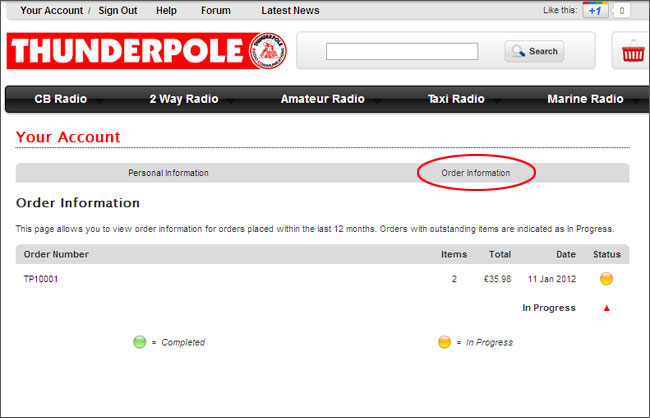Expand the Marine Radio menu
The width and height of the screenshot is (650, 418).
tap(585, 99)
